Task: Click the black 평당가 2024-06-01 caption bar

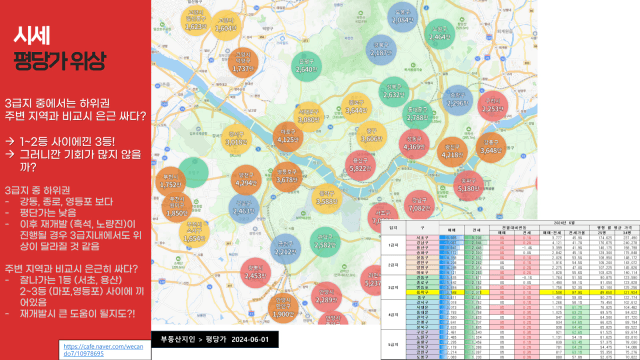Action: pyautogui.click(x=215, y=340)
